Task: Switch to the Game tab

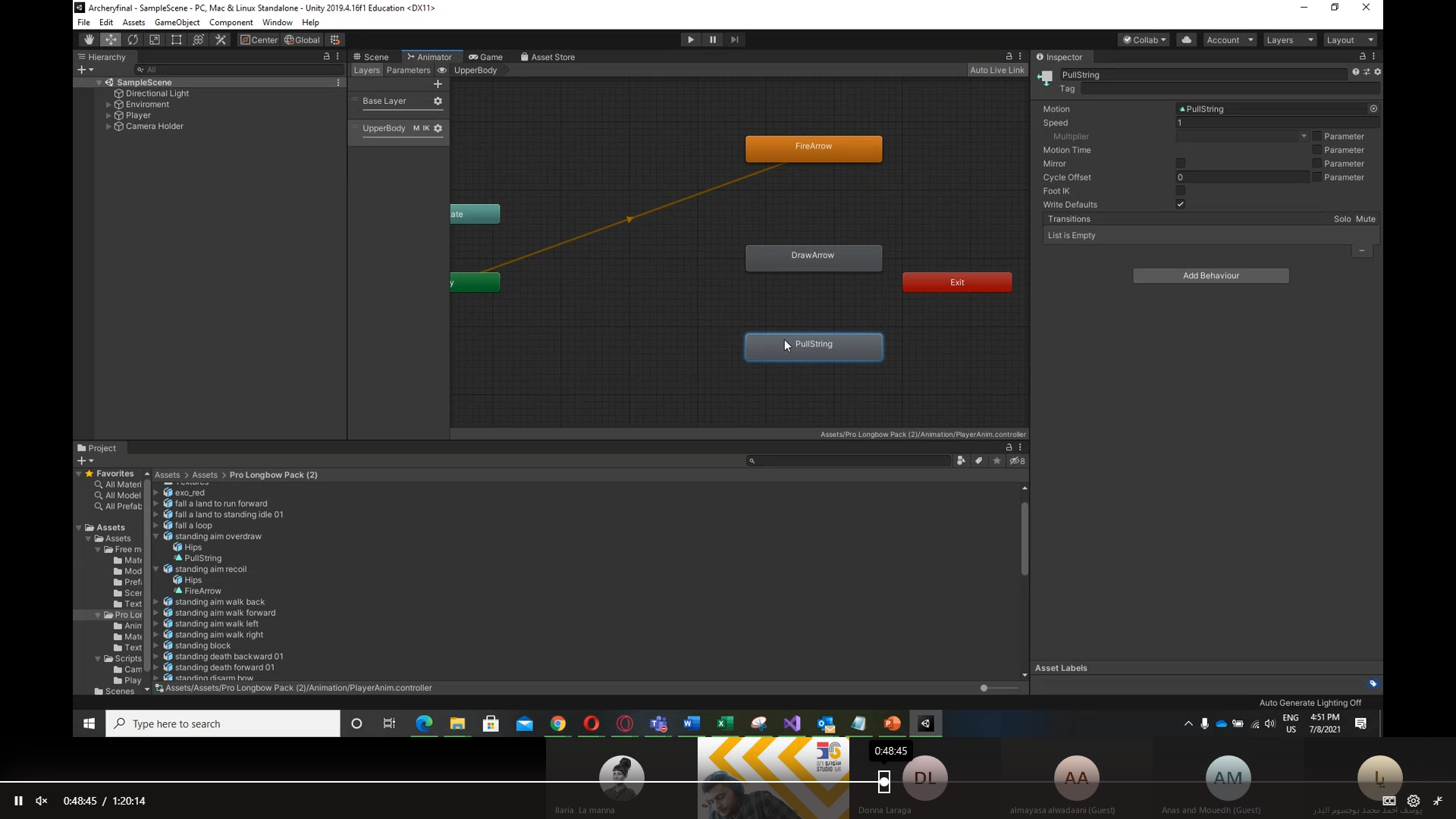Action: click(485, 57)
